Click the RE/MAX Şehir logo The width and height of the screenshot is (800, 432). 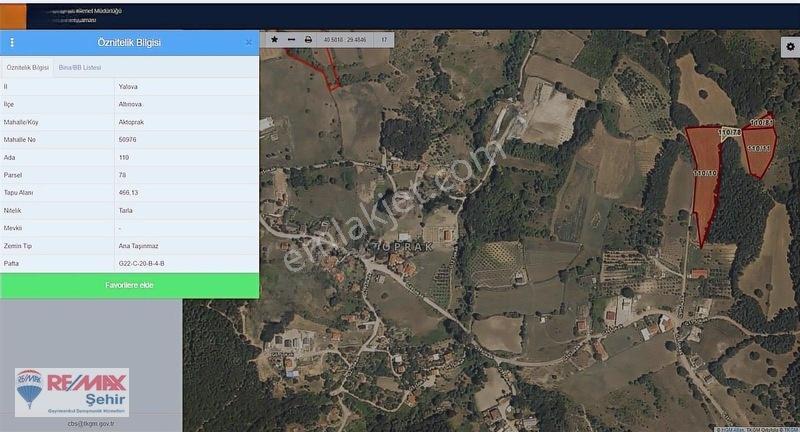pyautogui.click(x=72, y=392)
